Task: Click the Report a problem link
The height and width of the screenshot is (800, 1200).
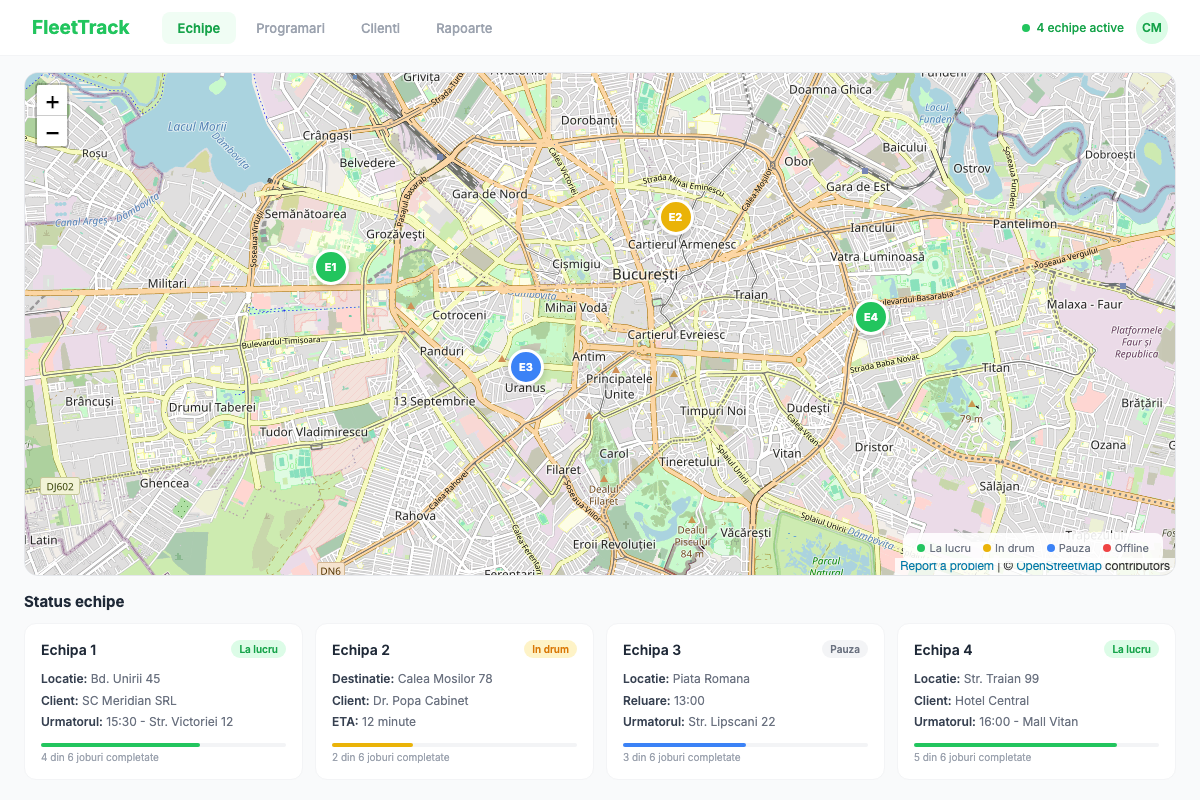Action: (946, 566)
